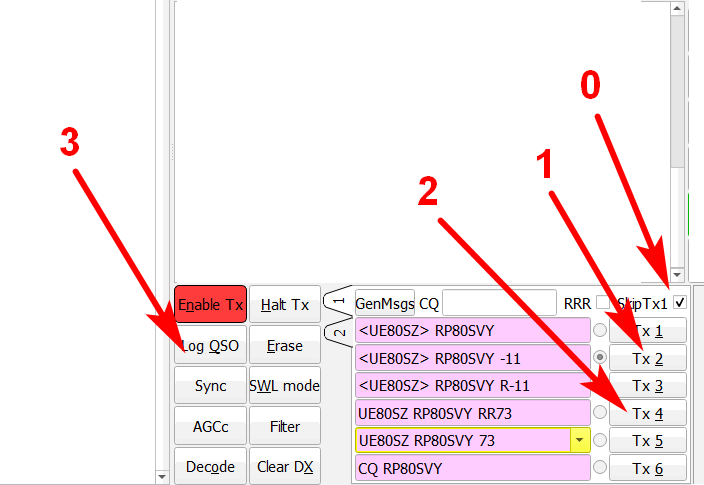Click GenMsgs to generate messages
This screenshot has height=485, width=704.
(x=384, y=303)
